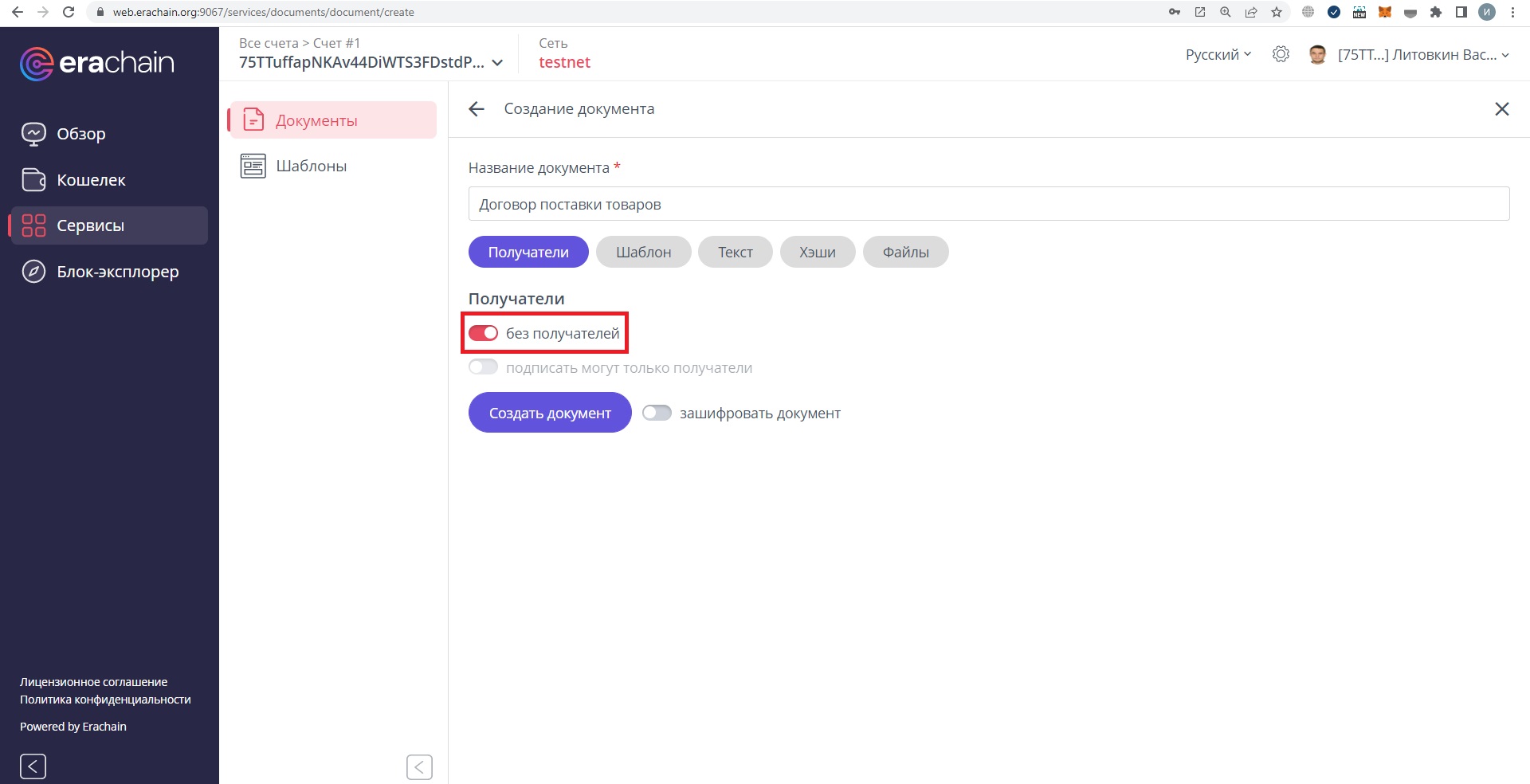Switch to the Шаблон tab
Image resolution: width=1530 pixels, height=784 pixels.
pyautogui.click(x=643, y=252)
